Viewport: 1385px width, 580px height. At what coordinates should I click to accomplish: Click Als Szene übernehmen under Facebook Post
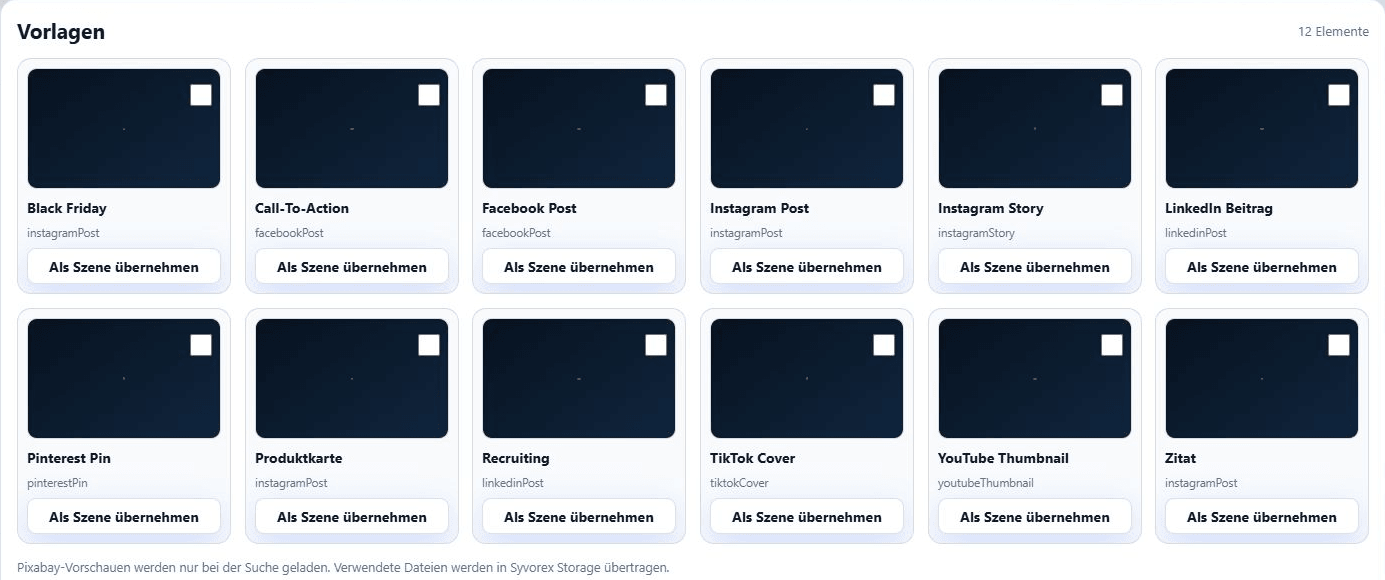(x=579, y=267)
